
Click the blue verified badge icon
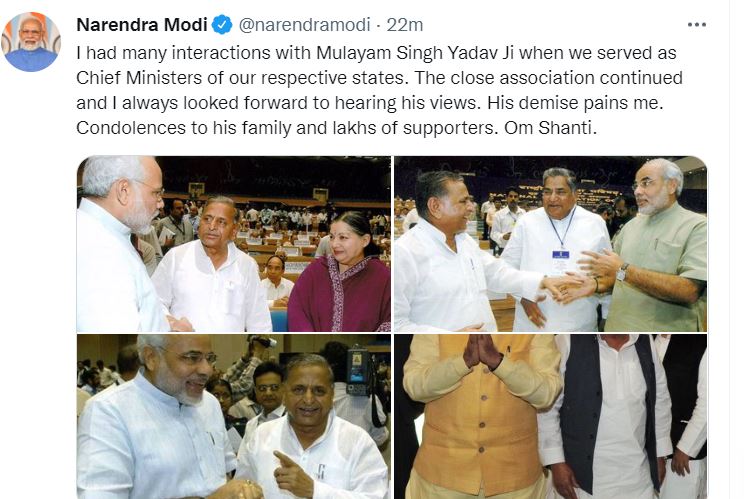[222, 25]
